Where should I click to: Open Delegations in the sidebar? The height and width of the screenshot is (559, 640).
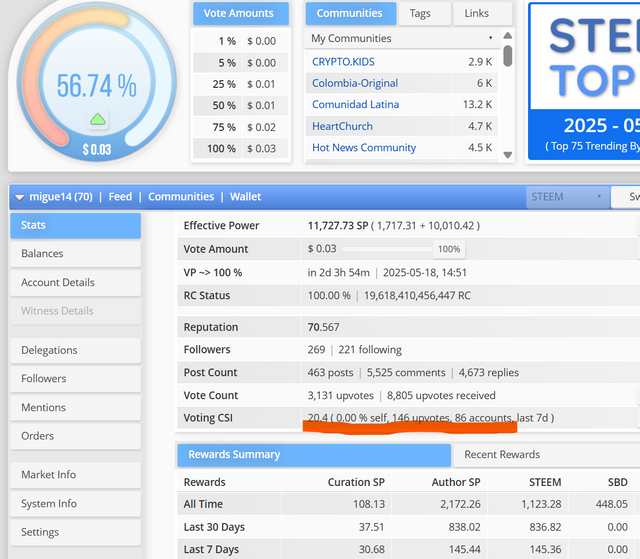76,350
